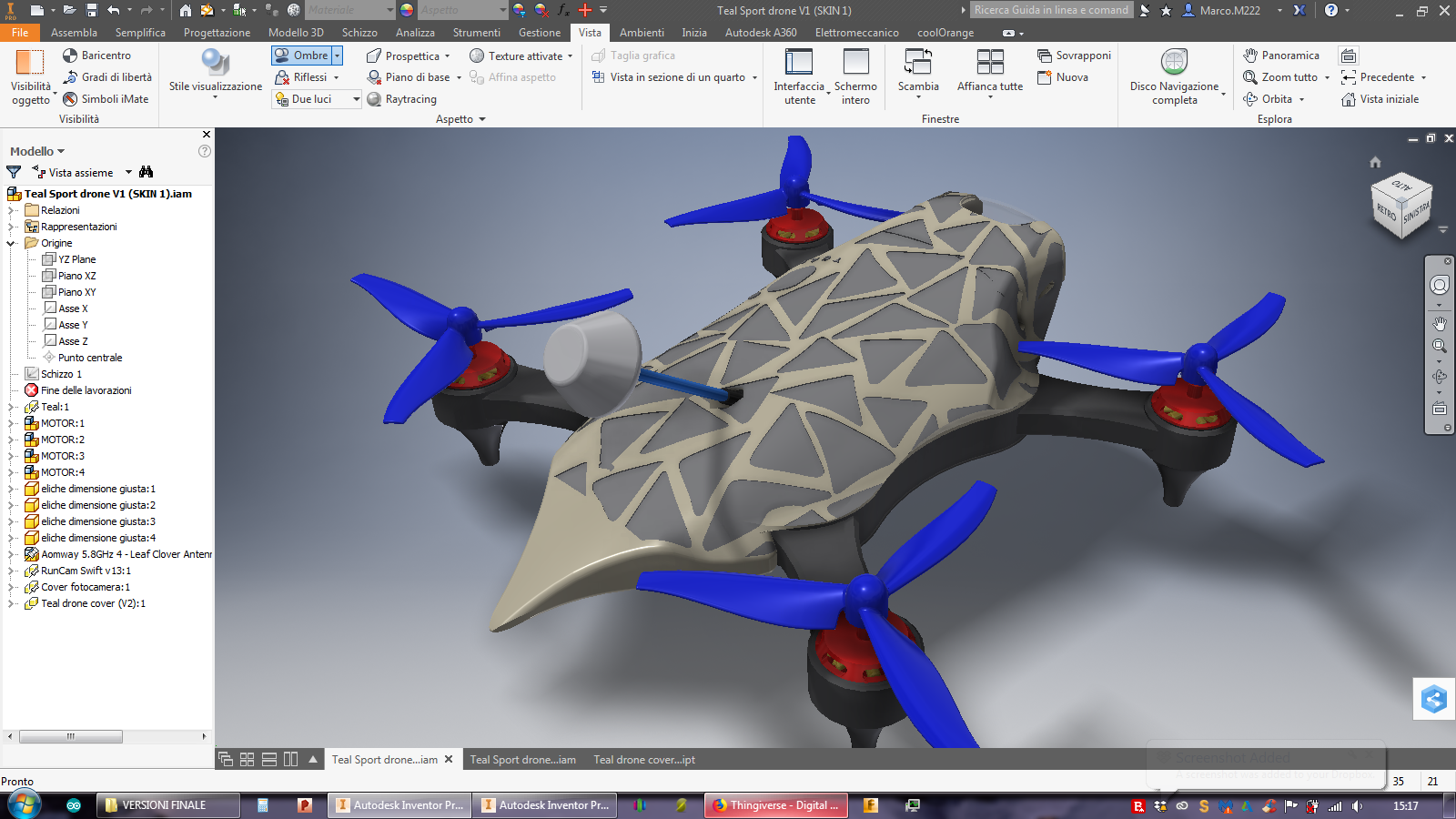Switch to the Strumenti ribbon tab
Viewport: 1456px width, 819px height.
click(x=477, y=33)
